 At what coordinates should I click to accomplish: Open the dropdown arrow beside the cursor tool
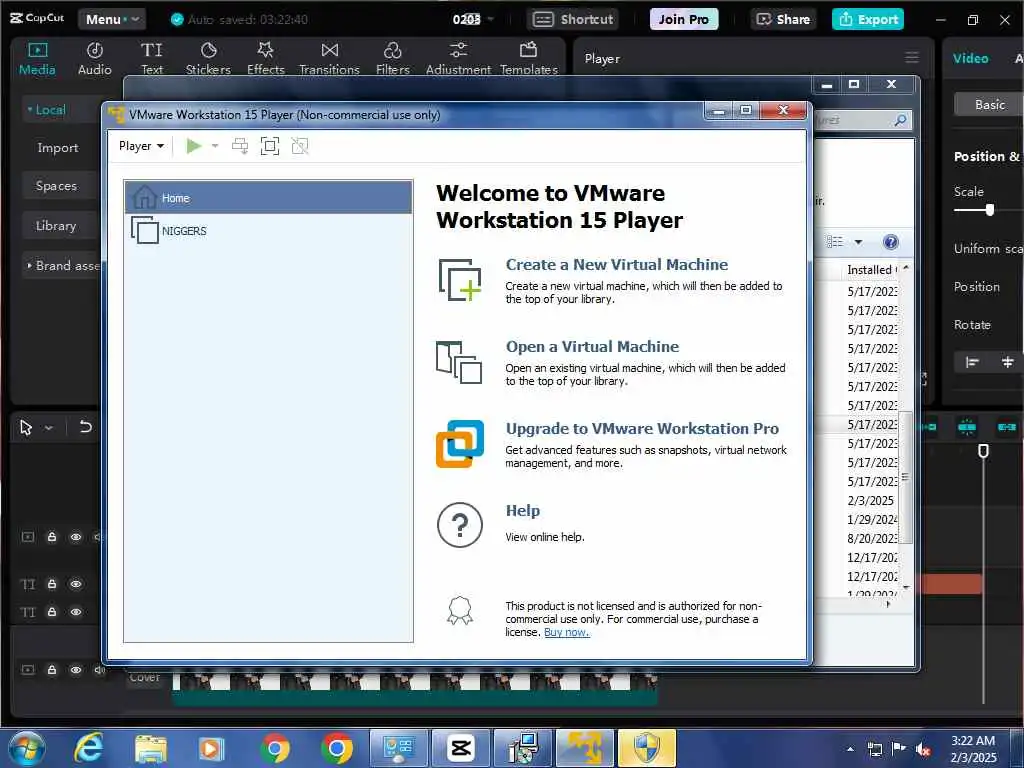pyautogui.click(x=48, y=428)
